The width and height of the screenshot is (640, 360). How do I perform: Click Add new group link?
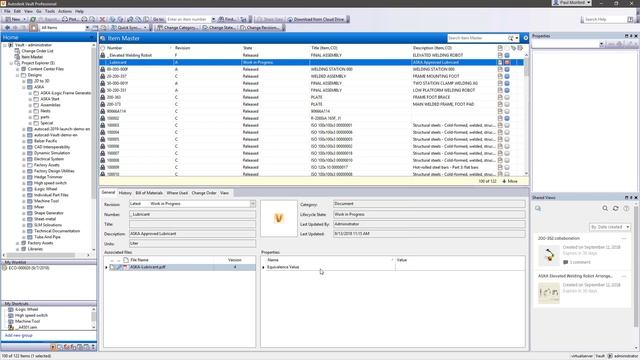click(18, 336)
